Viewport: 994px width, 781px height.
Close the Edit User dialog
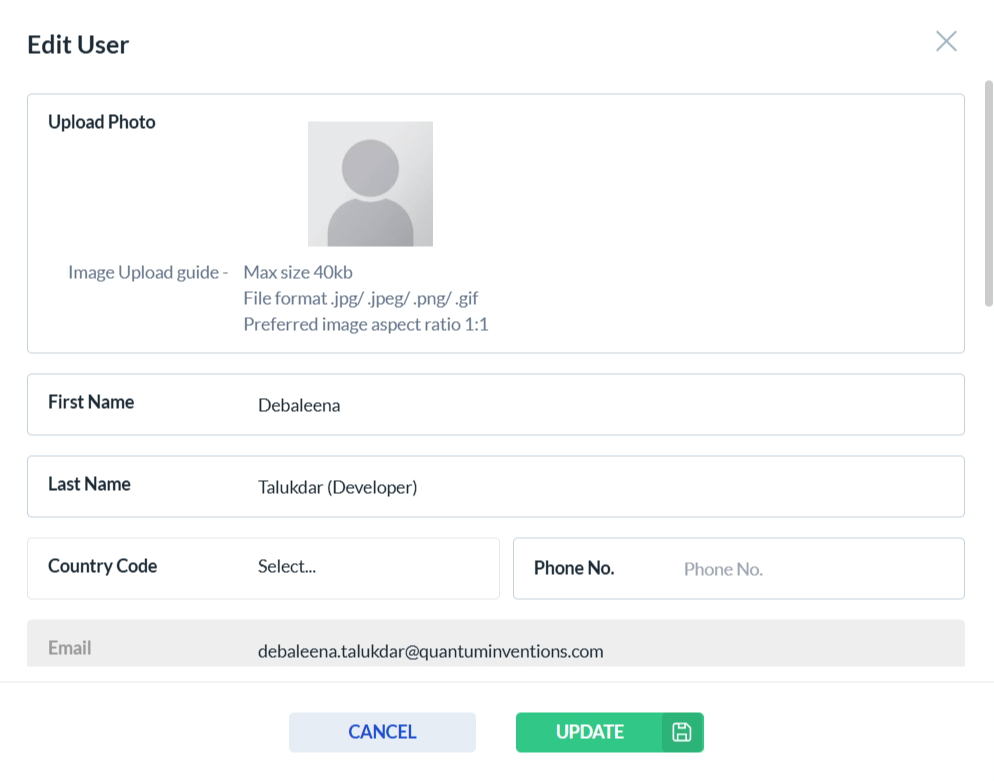[x=945, y=41]
